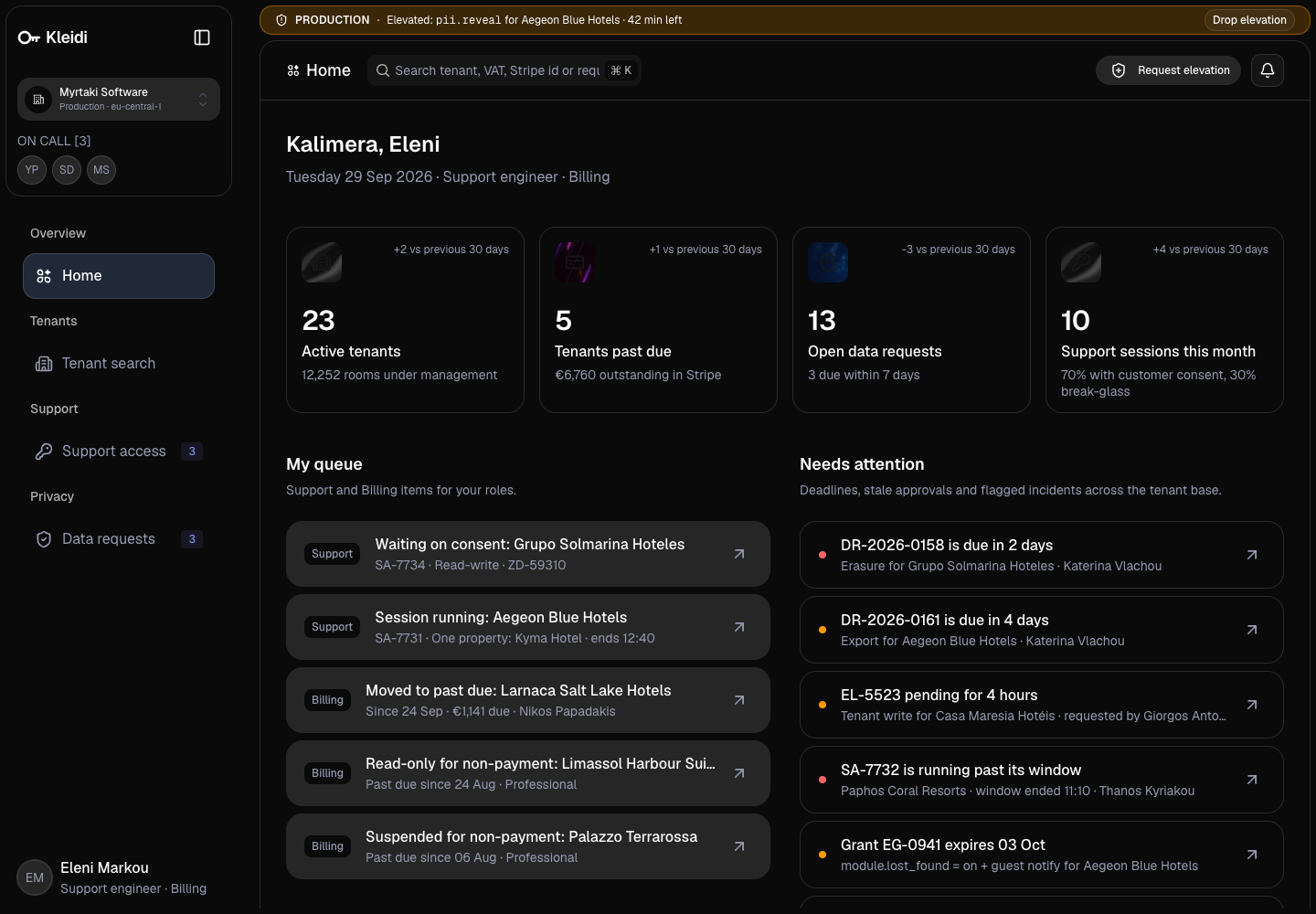Screen dimensions: 1316x914
Task: Open the Myrtaki Software tenant switcher
Action: [119, 99]
